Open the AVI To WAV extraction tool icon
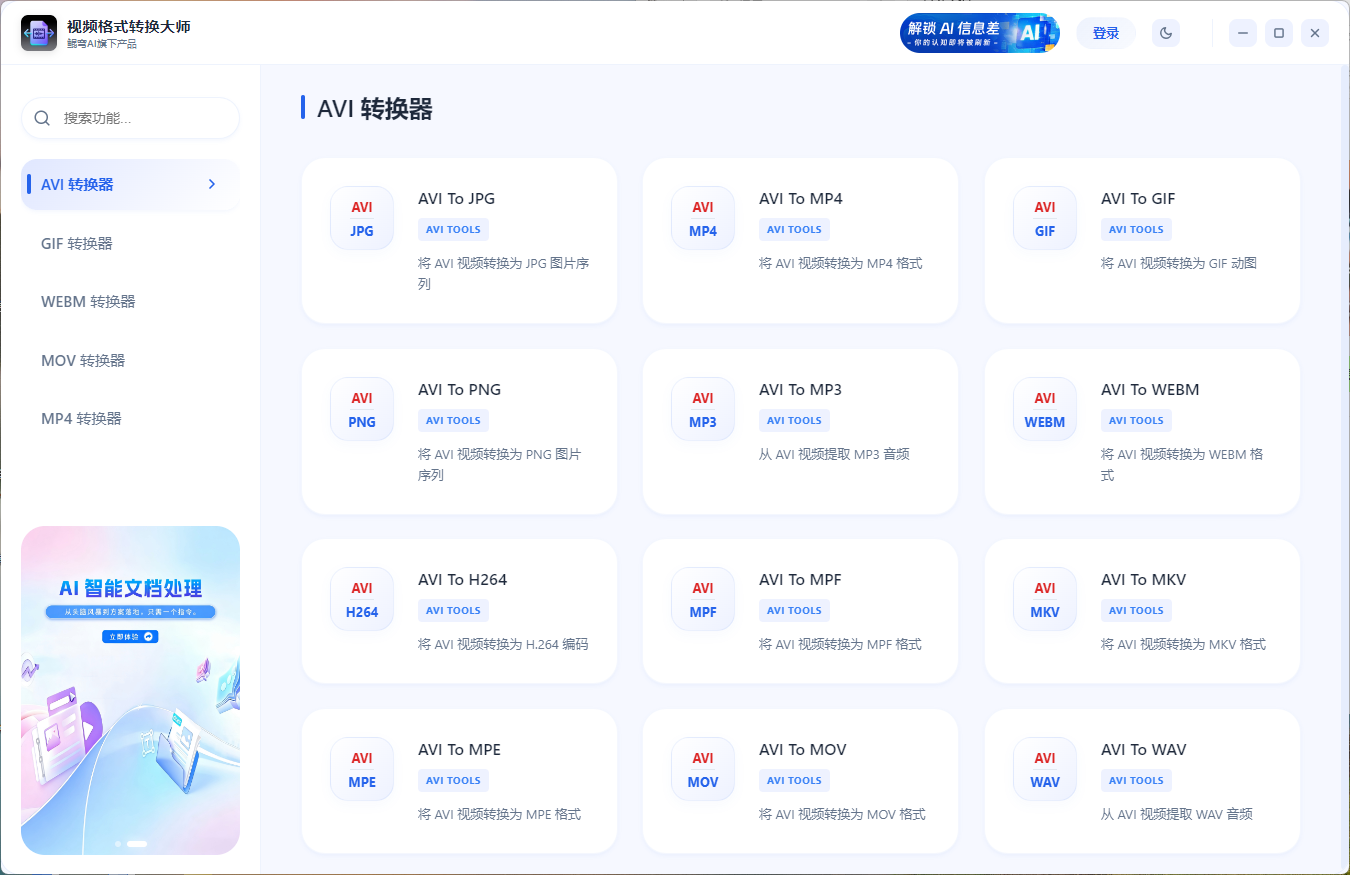Screen dimensions: 1350x875 [1044, 768]
